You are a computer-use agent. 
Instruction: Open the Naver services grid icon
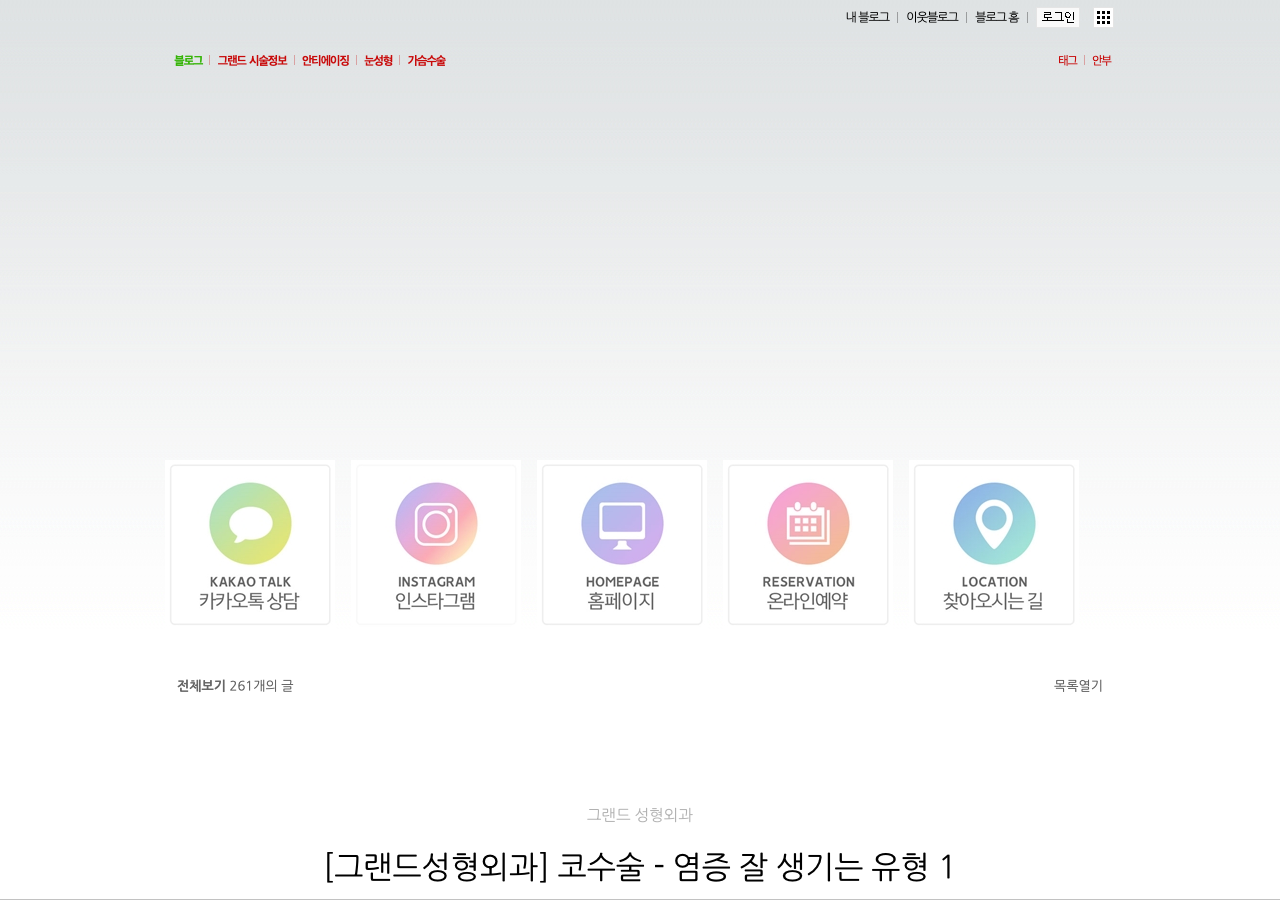1103,17
